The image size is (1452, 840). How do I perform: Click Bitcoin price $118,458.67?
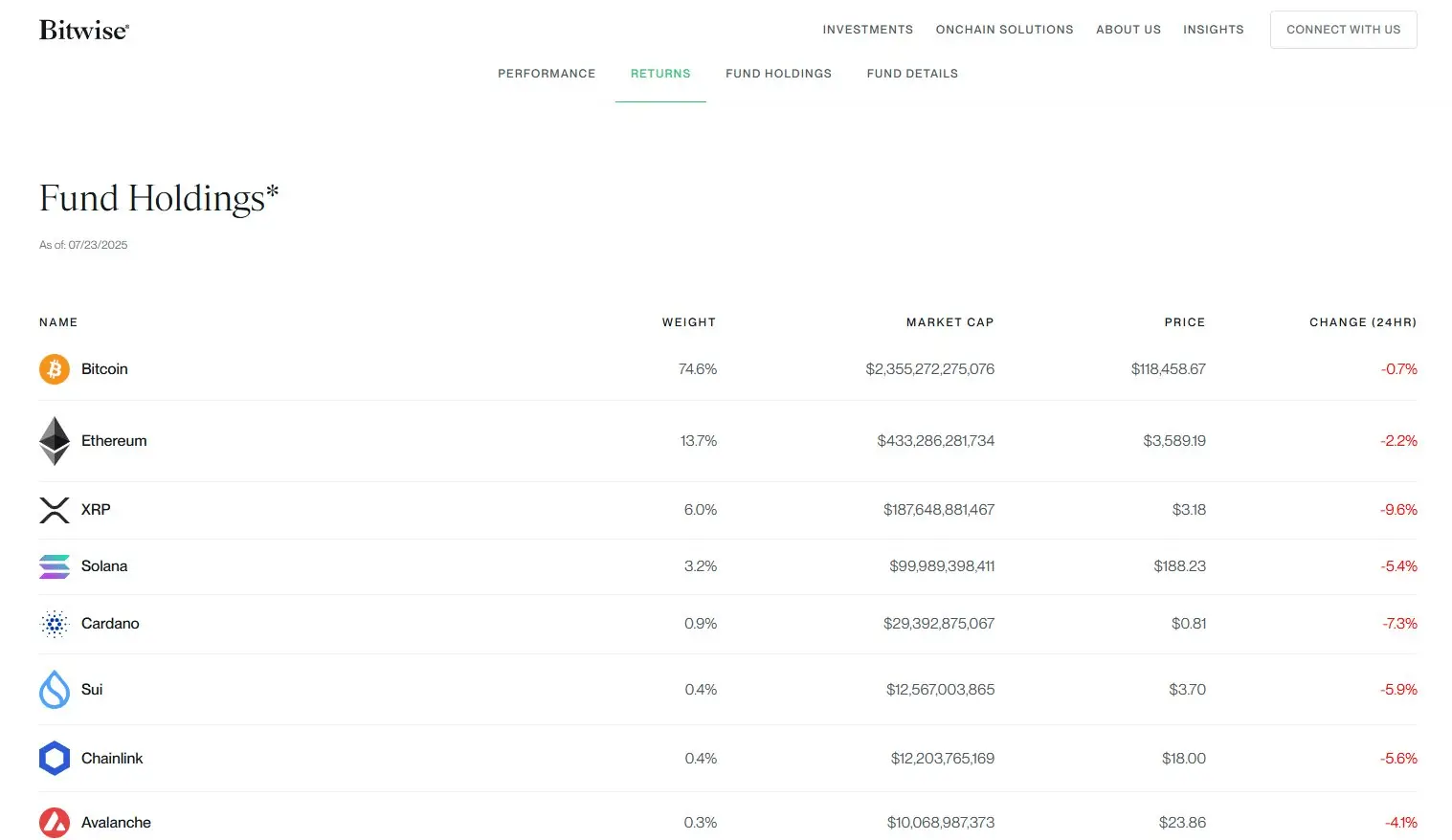(1169, 369)
